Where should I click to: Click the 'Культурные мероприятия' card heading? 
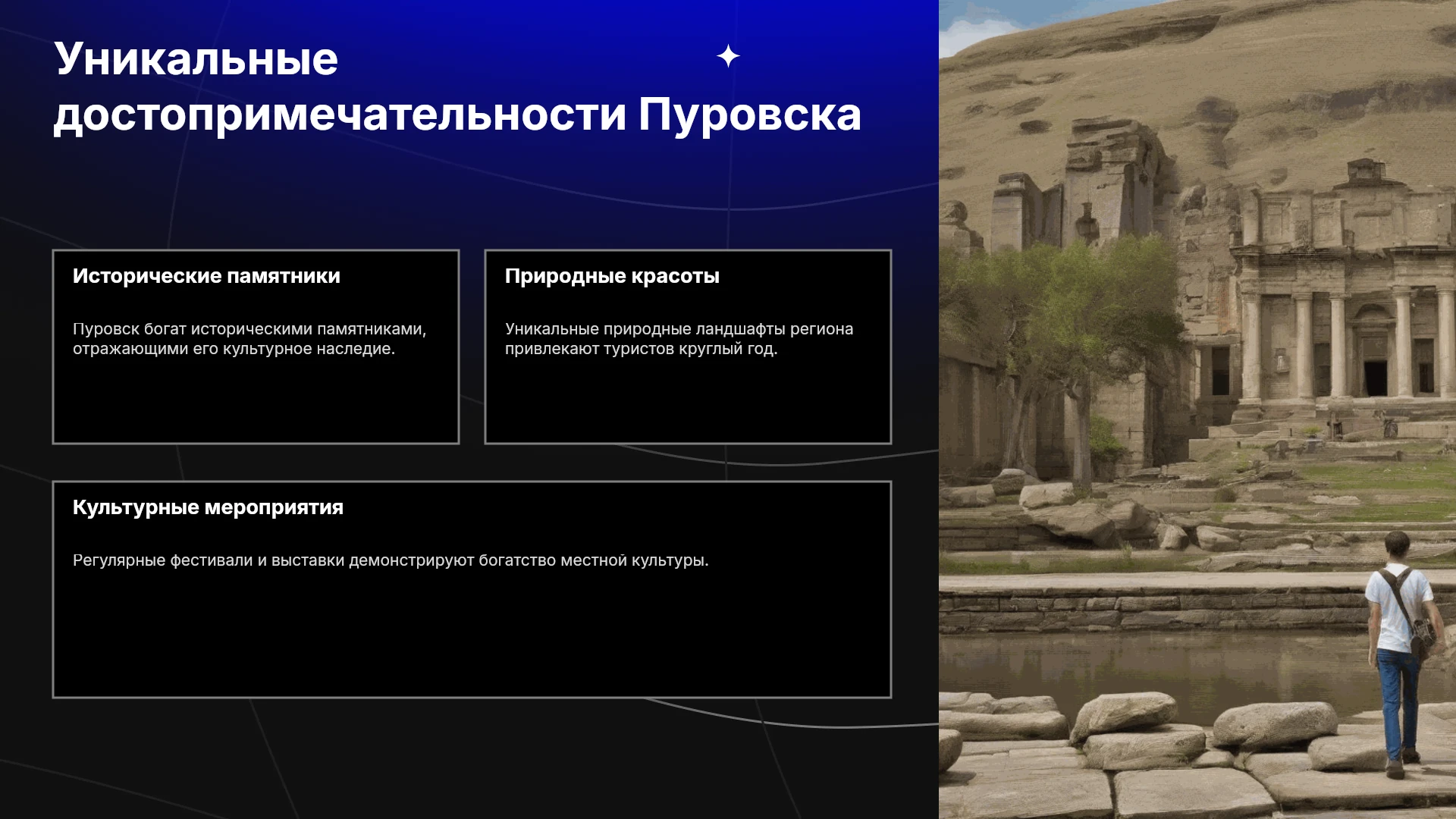pos(208,507)
